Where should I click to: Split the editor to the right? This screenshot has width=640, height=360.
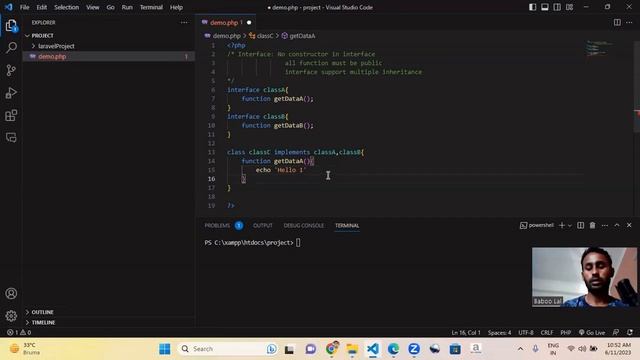[x=617, y=22]
